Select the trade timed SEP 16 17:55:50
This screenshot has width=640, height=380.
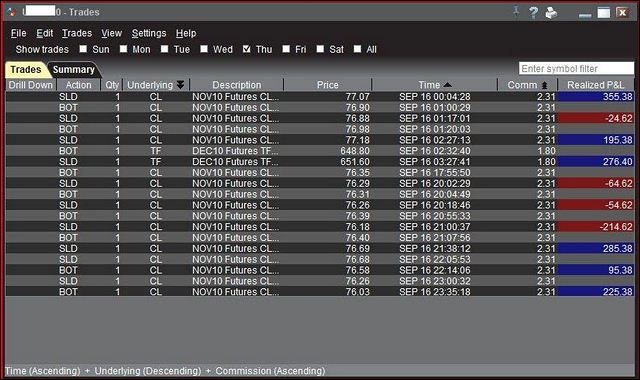[320, 173]
